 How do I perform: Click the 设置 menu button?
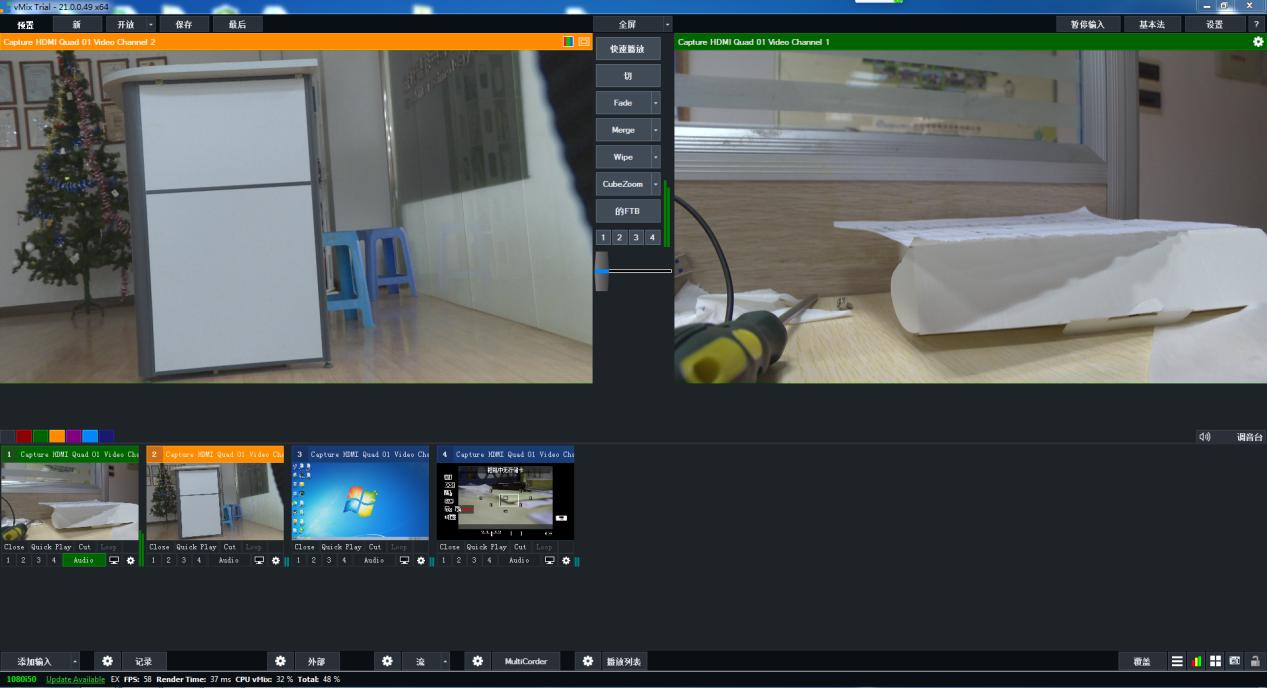coord(1214,24)
